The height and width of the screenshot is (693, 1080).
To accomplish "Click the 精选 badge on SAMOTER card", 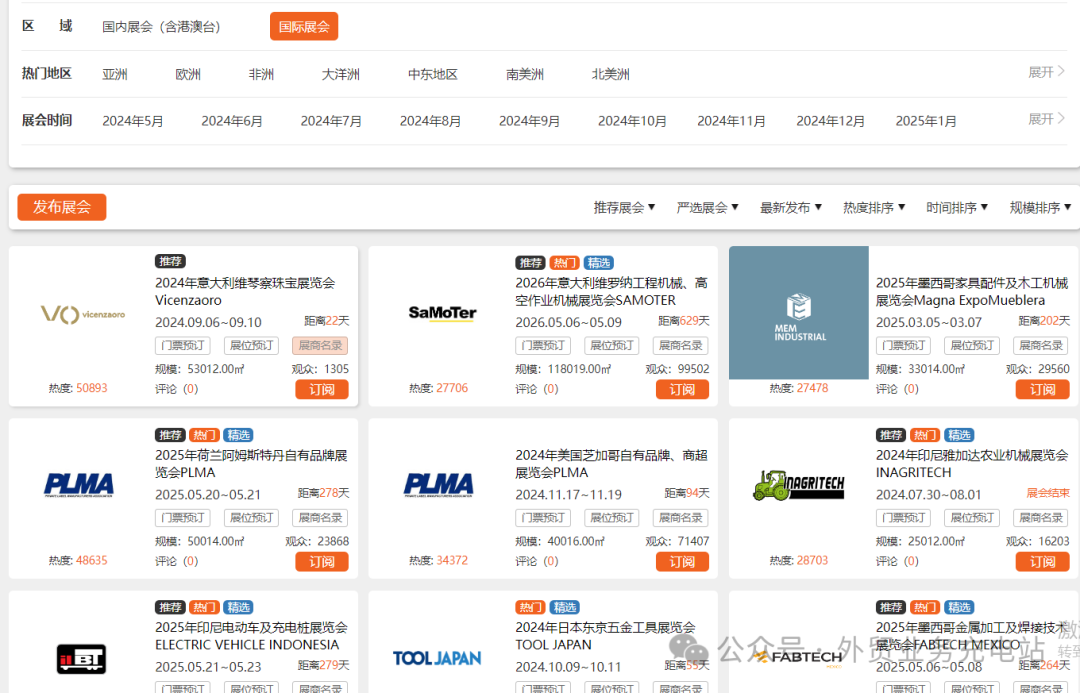I will (x=599, y=263).
